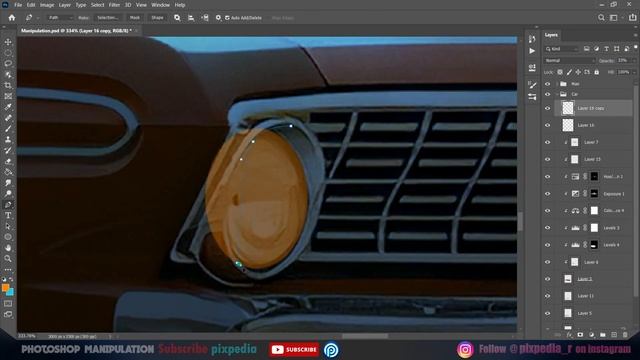This screenshot has height=360, width=640.
Task: Select the Brush tool
Action: 8,129
